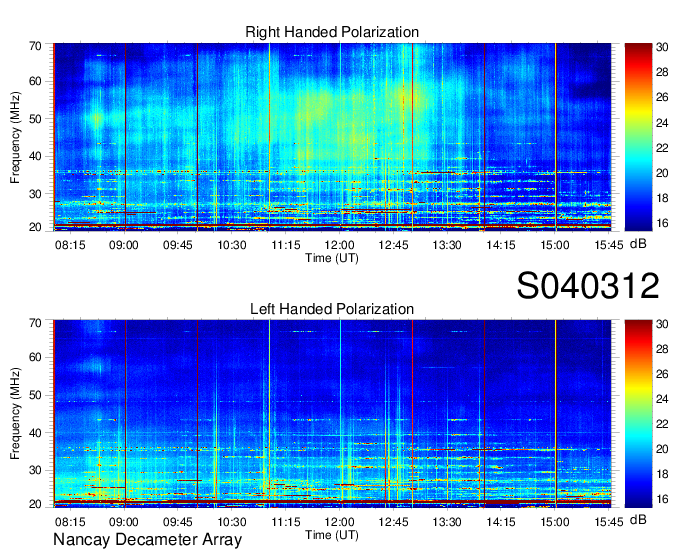The image size is (680, 552).
Task: Click the 14:15 time tick on the top plot
Action: coord(501,245)
